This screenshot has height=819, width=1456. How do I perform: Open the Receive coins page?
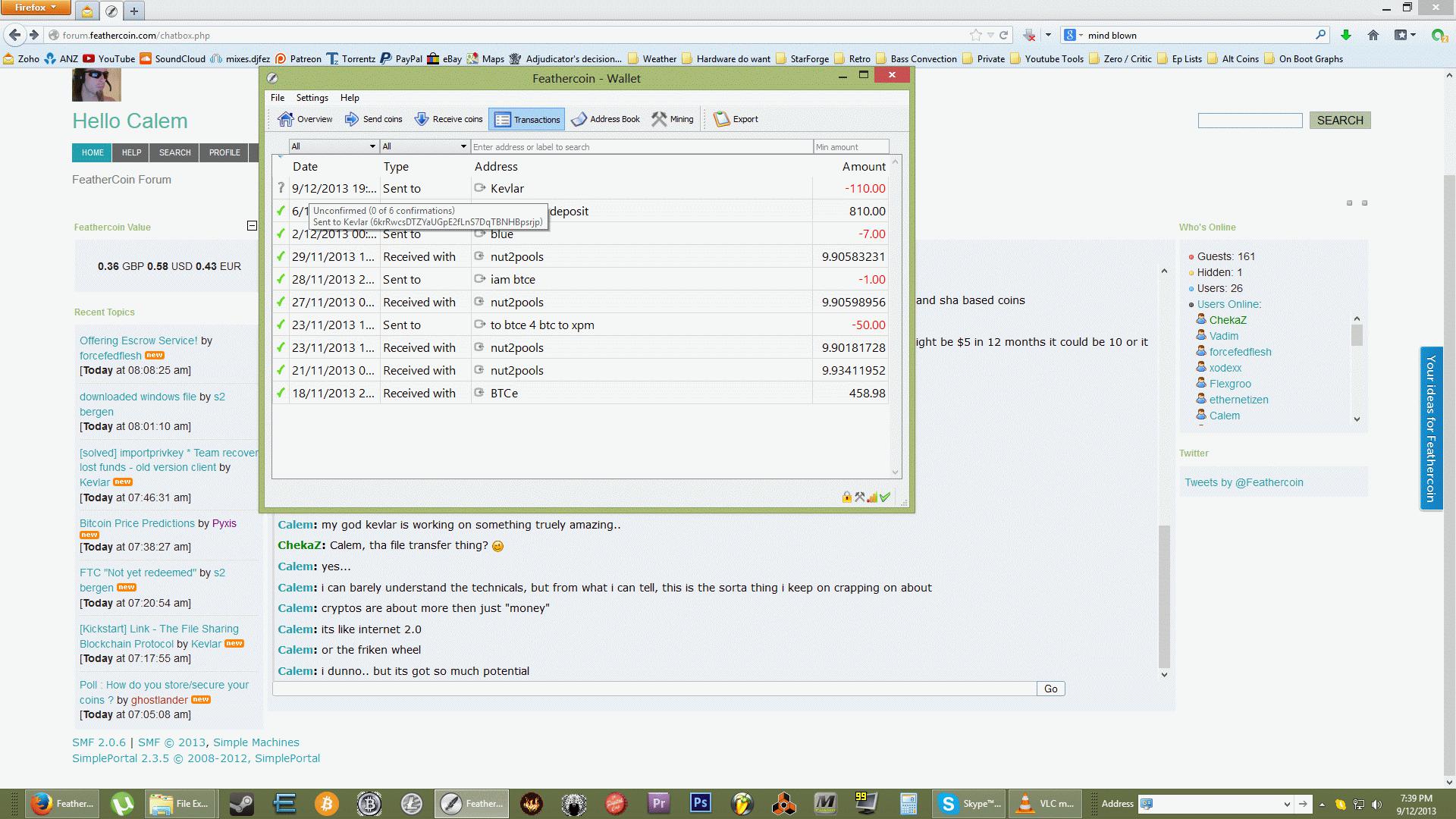pyautogui.click(x=448, y=119)
